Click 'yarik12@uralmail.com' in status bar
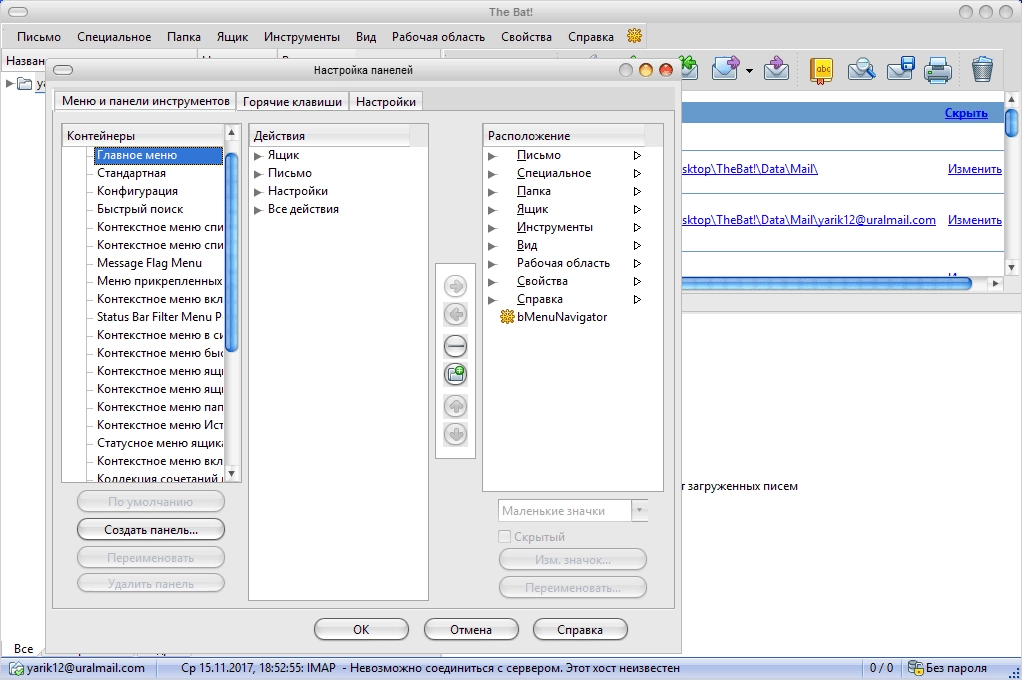 85,668
